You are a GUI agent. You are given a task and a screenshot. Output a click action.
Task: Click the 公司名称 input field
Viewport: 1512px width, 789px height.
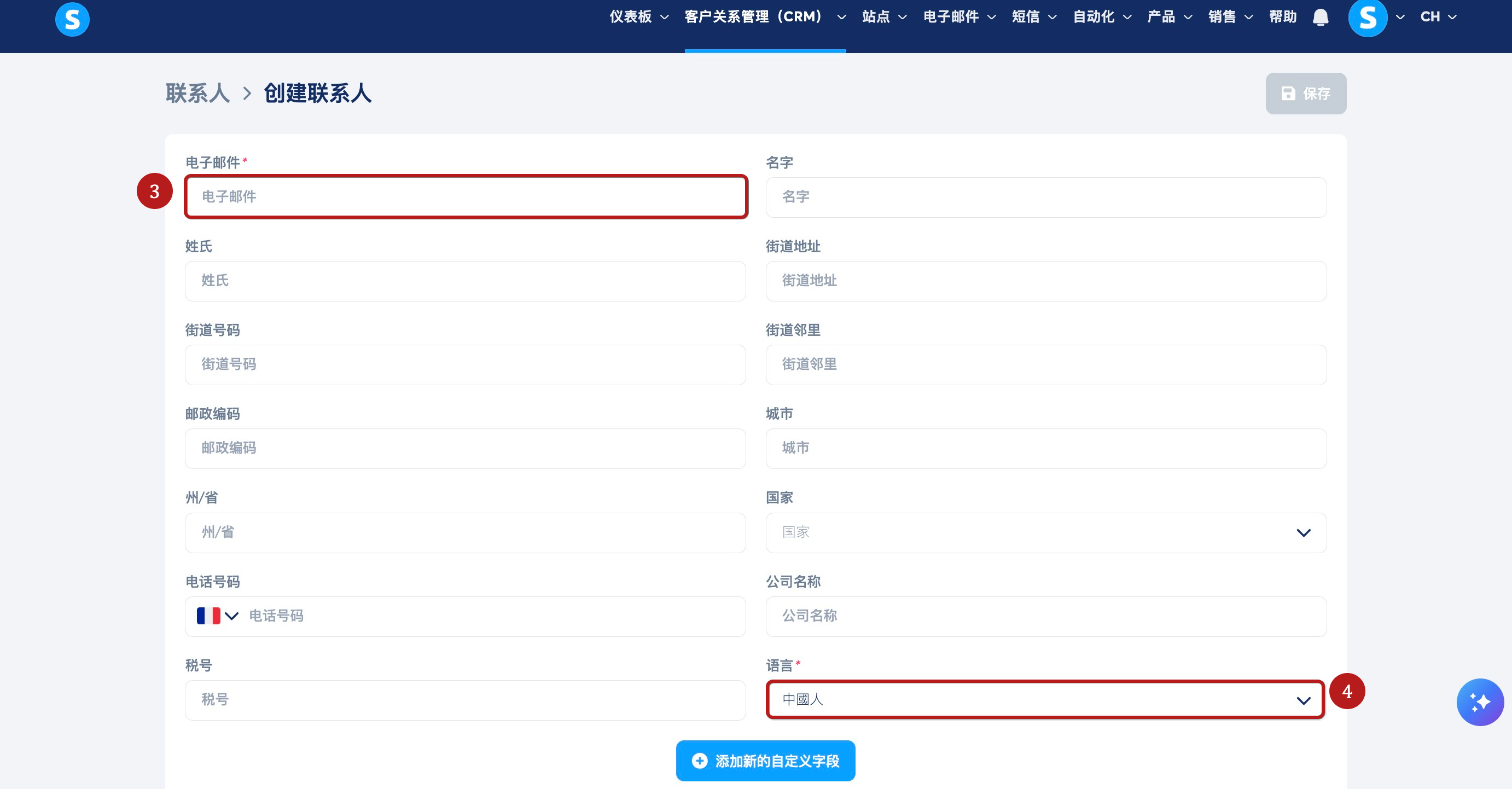pos(1045,616)
